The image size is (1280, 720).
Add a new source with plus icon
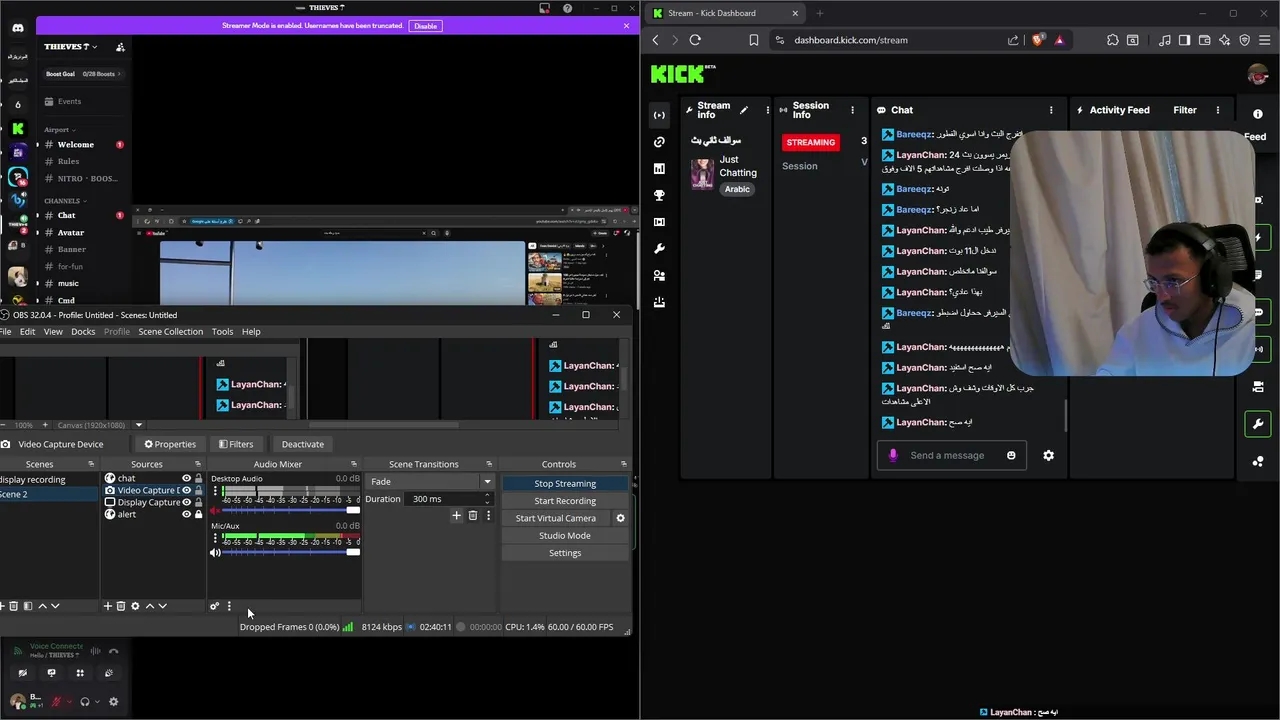(107, 606)
